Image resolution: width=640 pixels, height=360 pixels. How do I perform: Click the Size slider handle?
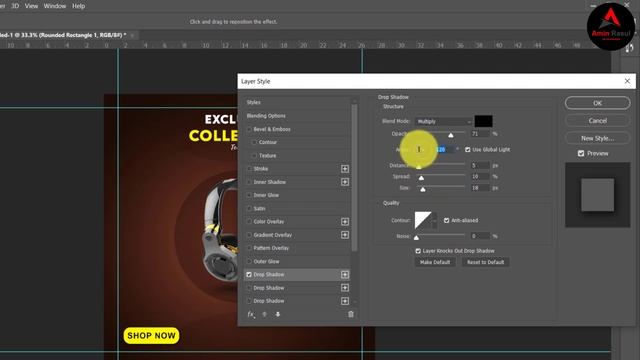[x=423, y=189]
